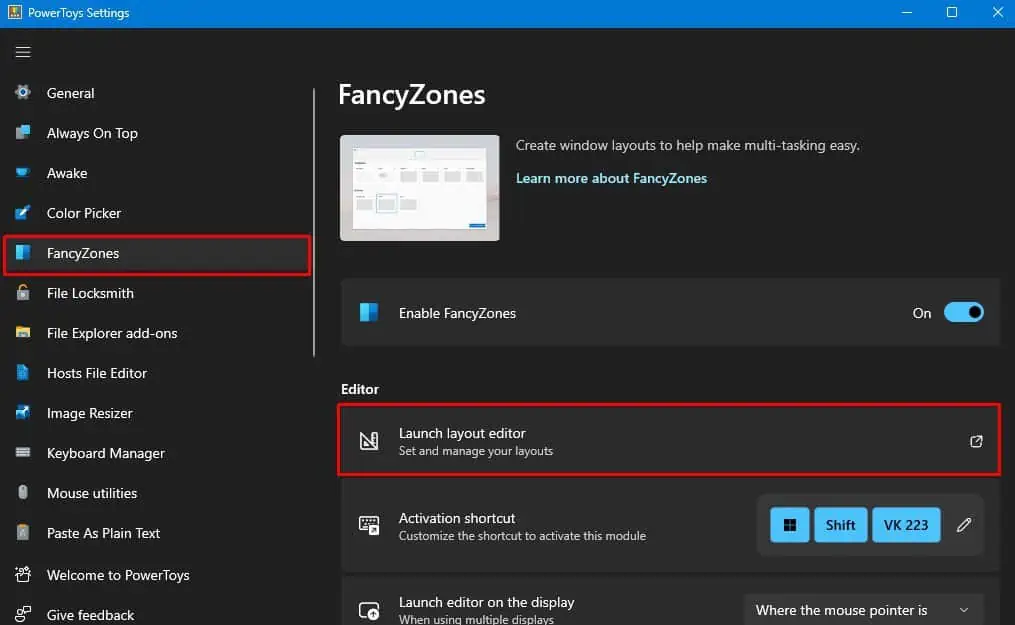This screenshot has height=625, width=1015.
Task: Open the 'Where the mouse pointer is' dropdown
Action: coord(863,610)
